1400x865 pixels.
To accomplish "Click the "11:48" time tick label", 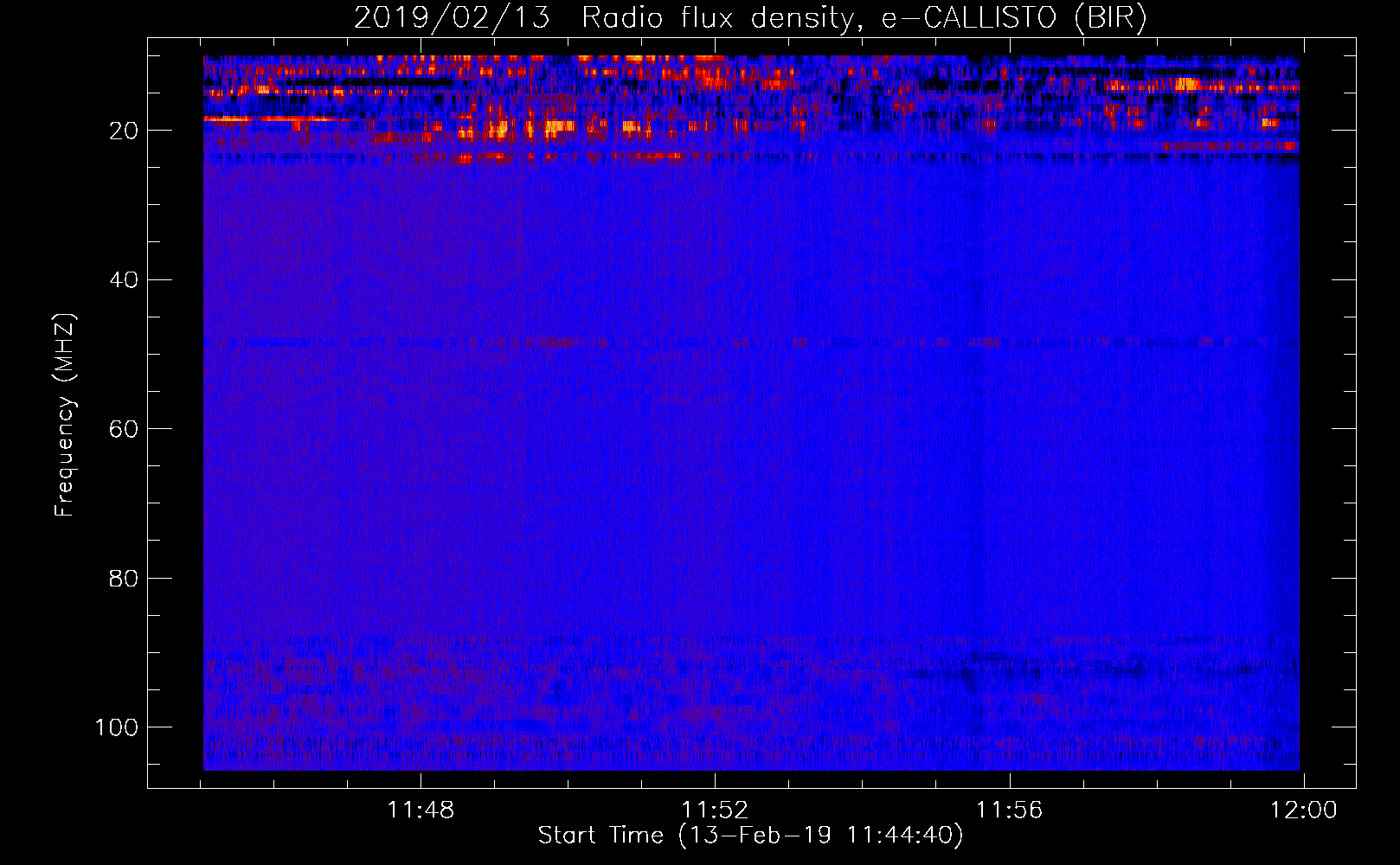I will [420, 811].
